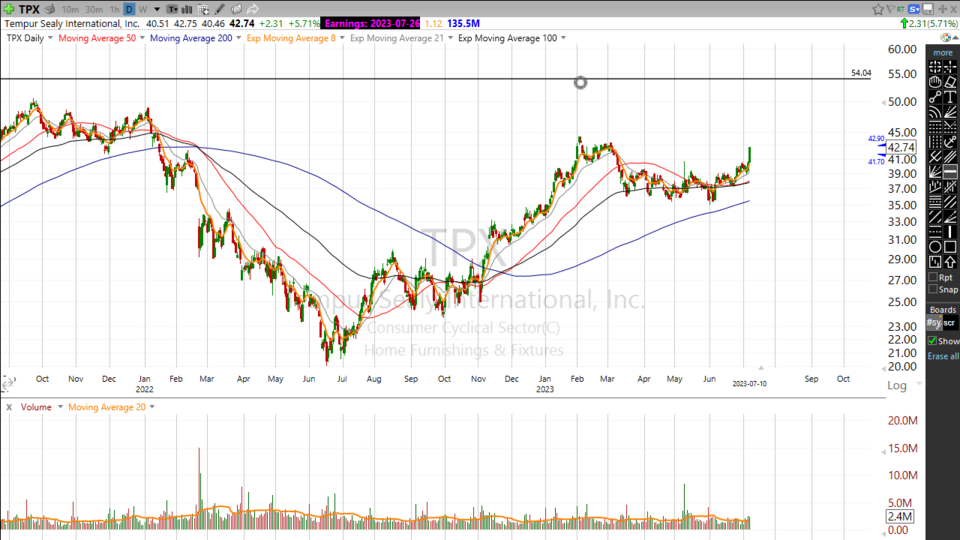Toggle the RT real-time indicator
This screenshot has width=960, height=540.
click(x=901, y=9)
